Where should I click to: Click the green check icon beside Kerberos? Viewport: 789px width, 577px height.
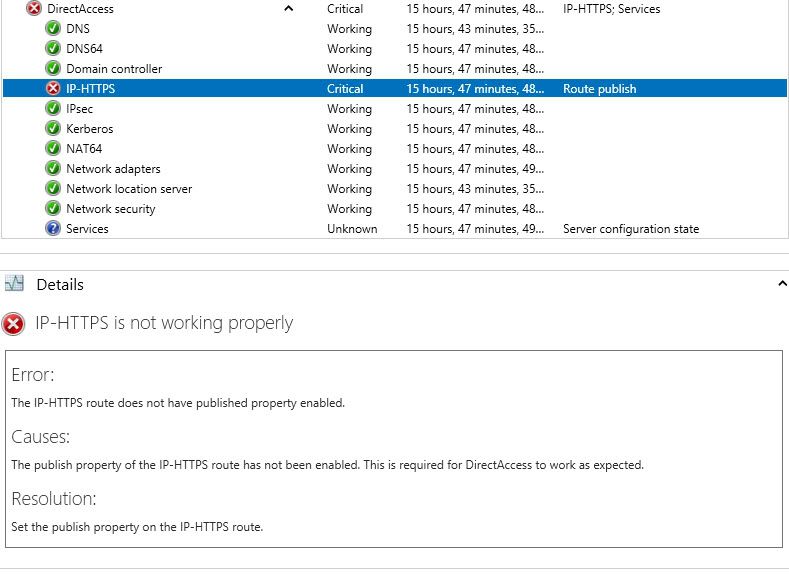point(53,129)
